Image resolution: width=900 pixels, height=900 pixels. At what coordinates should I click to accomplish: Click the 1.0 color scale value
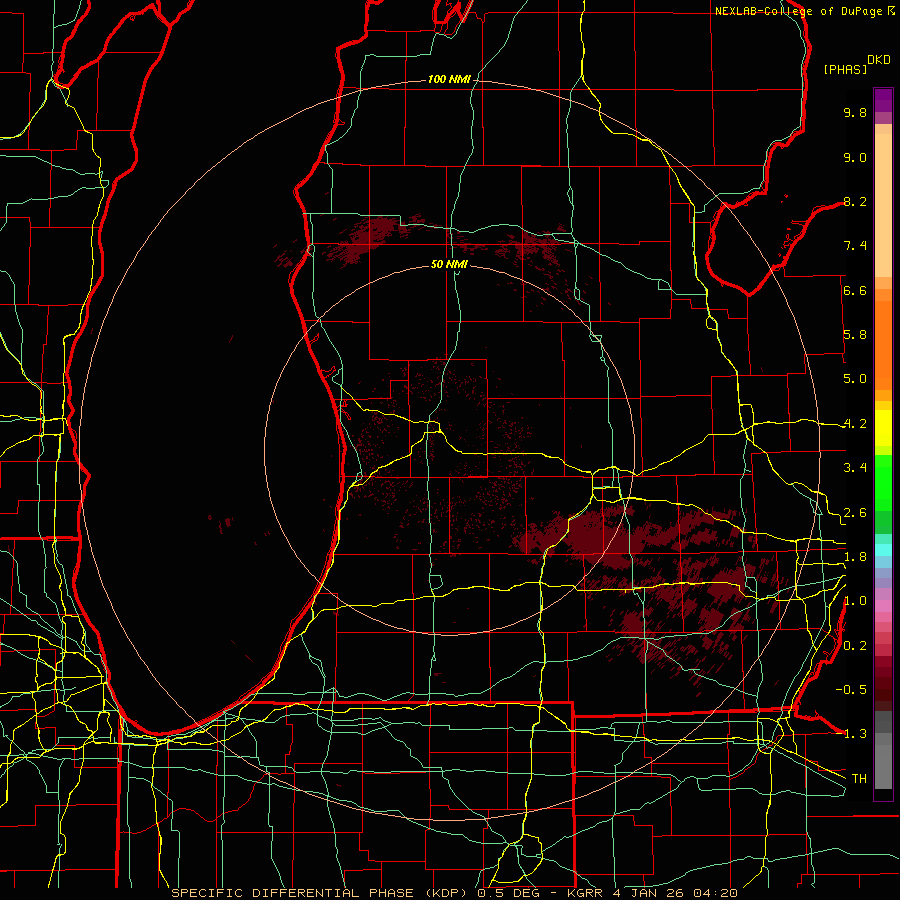tap(855, 601)
